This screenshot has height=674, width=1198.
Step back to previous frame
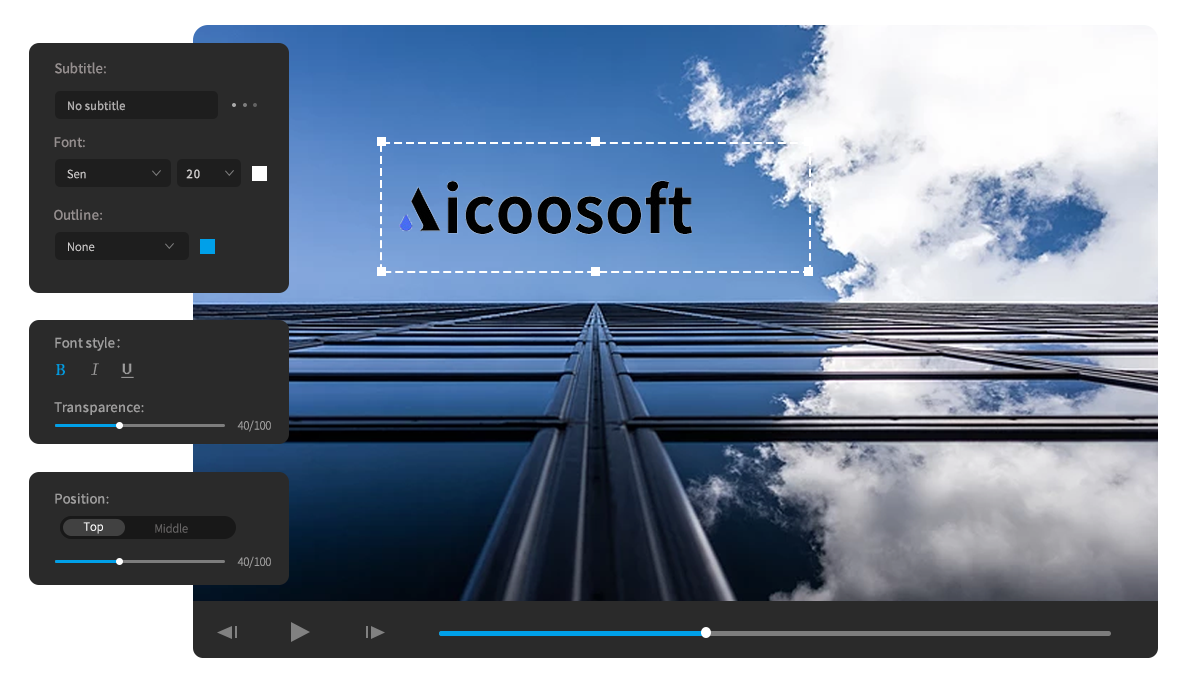(228, 632)
